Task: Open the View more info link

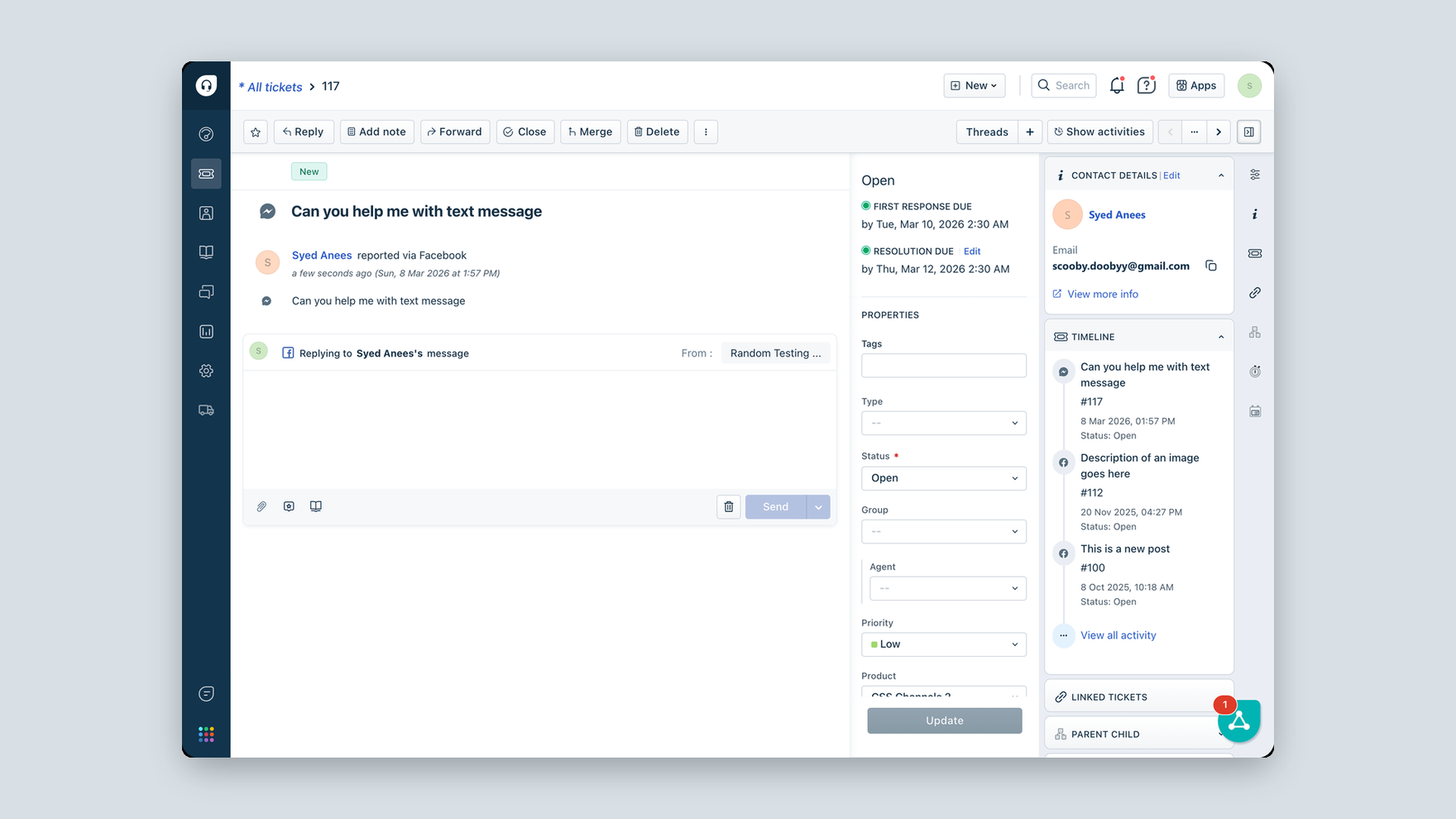Action: click(x=1103, y=294)
